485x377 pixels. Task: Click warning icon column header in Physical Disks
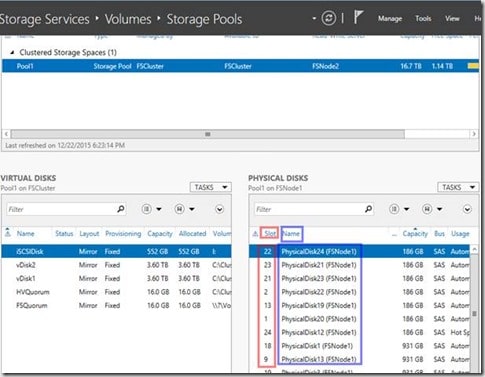[x=255, y=234]
